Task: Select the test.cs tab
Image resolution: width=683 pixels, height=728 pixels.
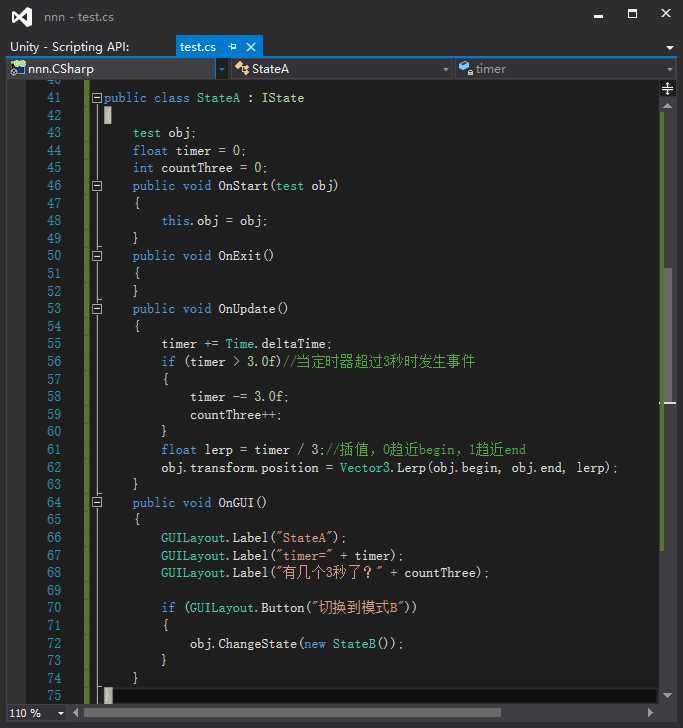Action: point(198,47)
